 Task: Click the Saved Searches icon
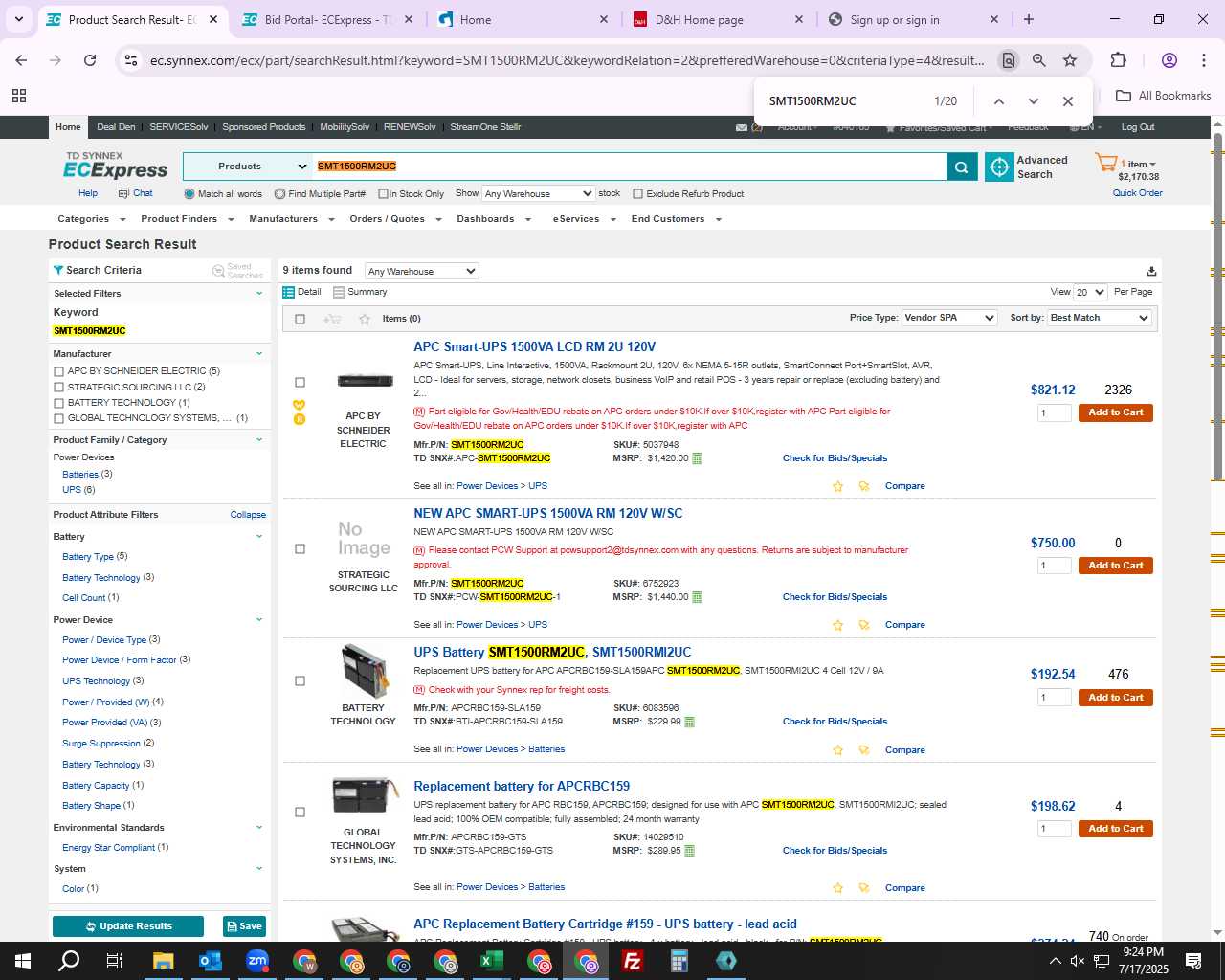[x=218, y=271]
